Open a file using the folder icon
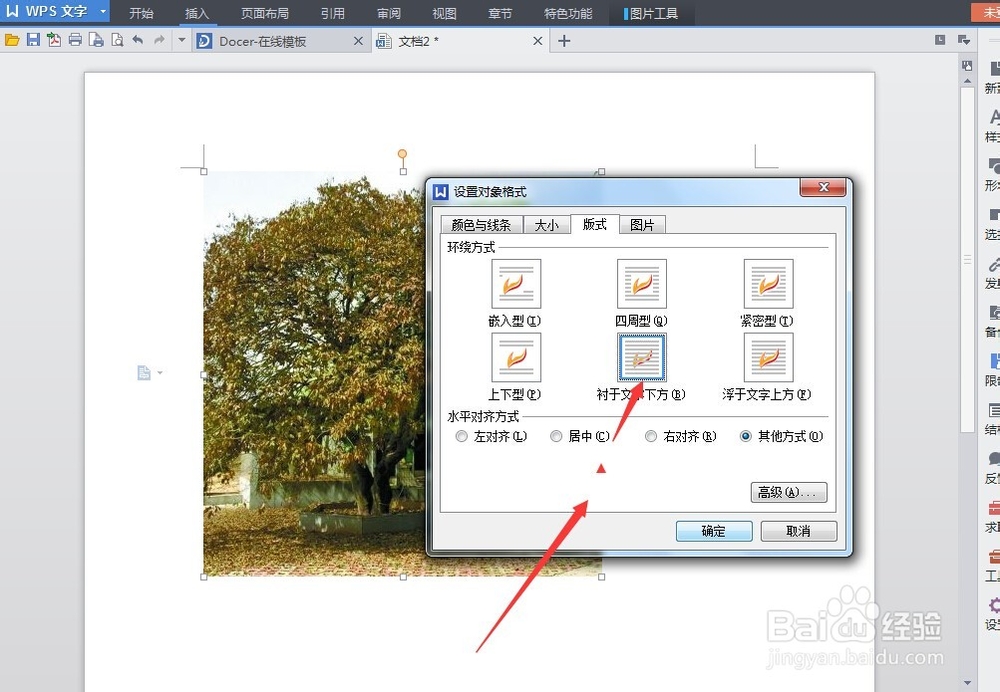The width and height of the screenshot is (1000, 692). [13, 40]
